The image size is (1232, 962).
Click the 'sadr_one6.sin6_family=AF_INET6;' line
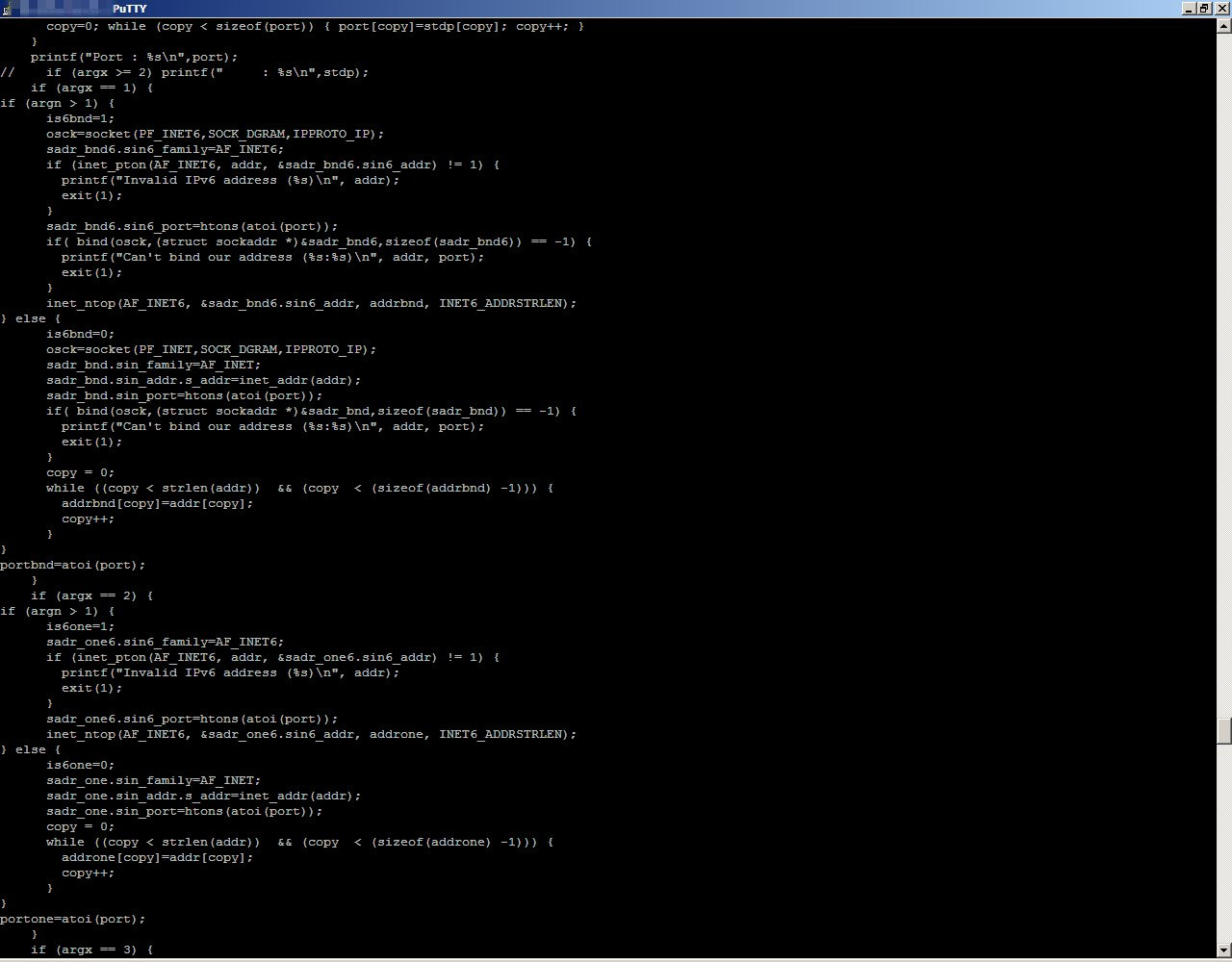click(x=165, y=642)
